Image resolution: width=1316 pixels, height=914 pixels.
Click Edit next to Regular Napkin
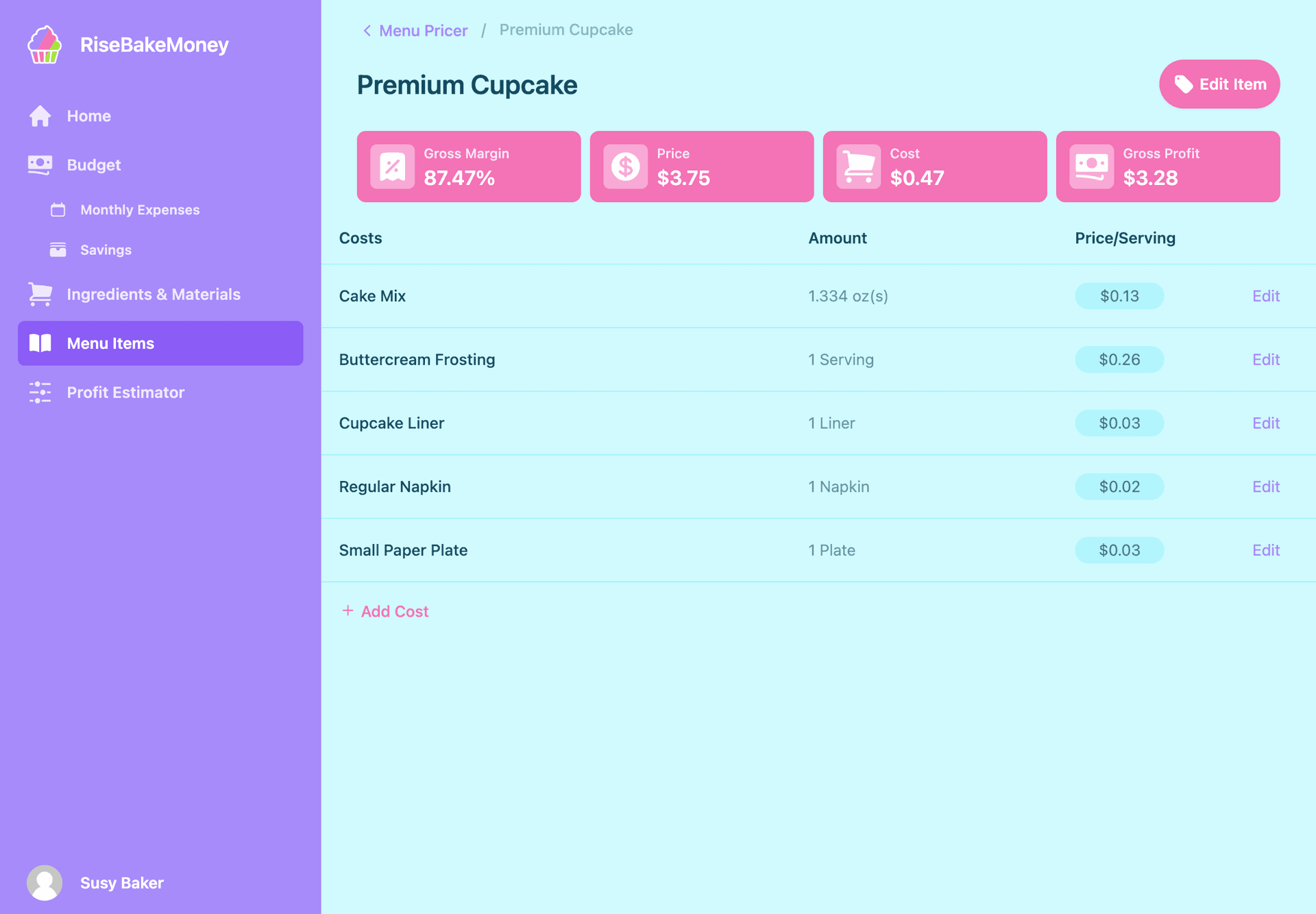[1266, 486]
